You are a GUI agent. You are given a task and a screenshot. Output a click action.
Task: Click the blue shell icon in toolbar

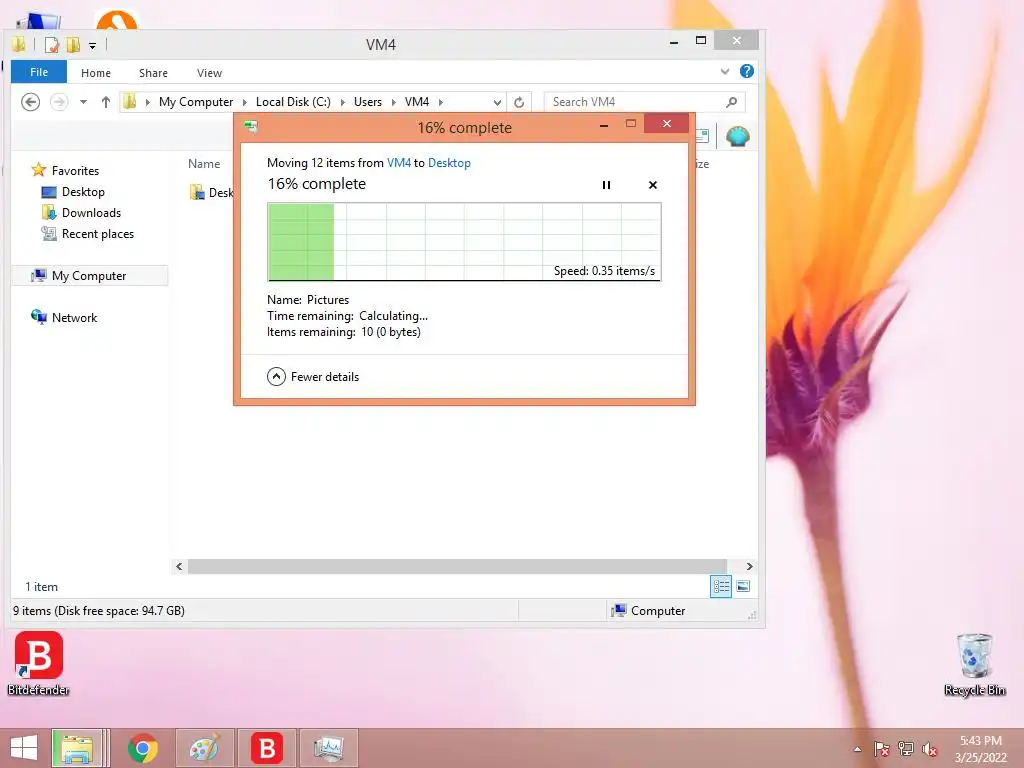[x=737, y=136]
